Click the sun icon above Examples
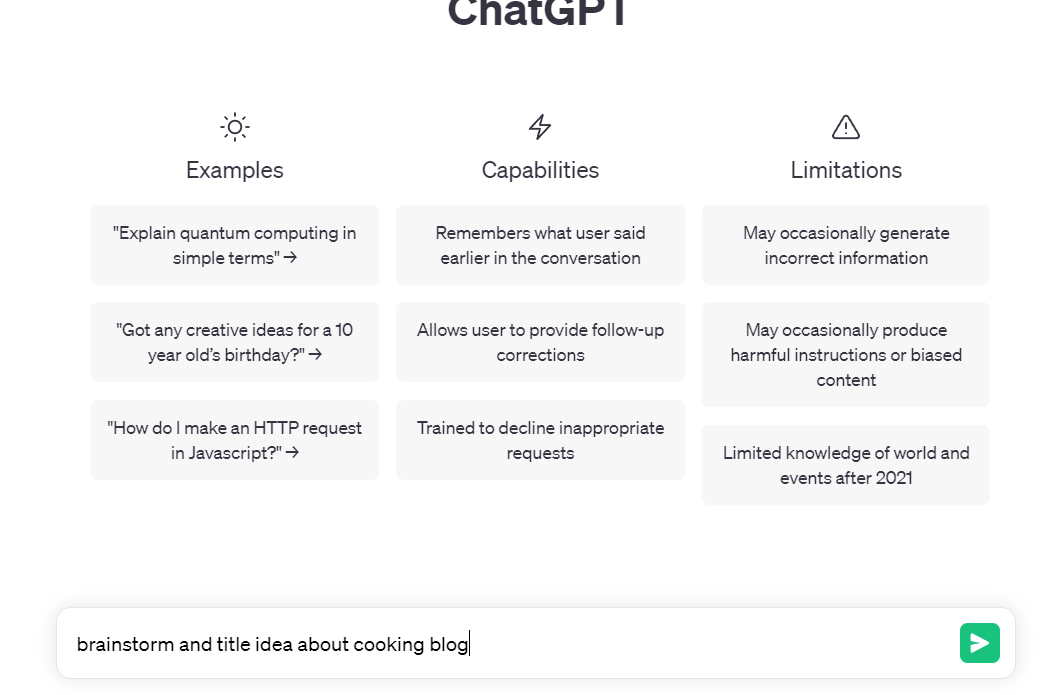Viewport: 1040px width, 695px height. coord(234,127)
